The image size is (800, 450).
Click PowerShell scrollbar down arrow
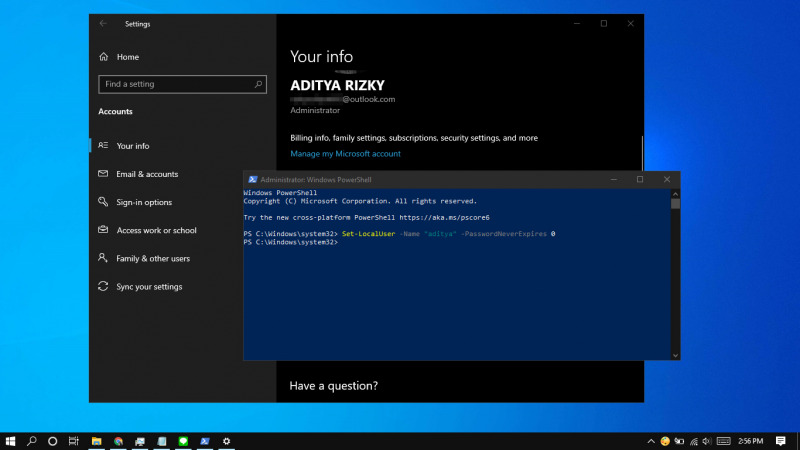coord(676,356)
